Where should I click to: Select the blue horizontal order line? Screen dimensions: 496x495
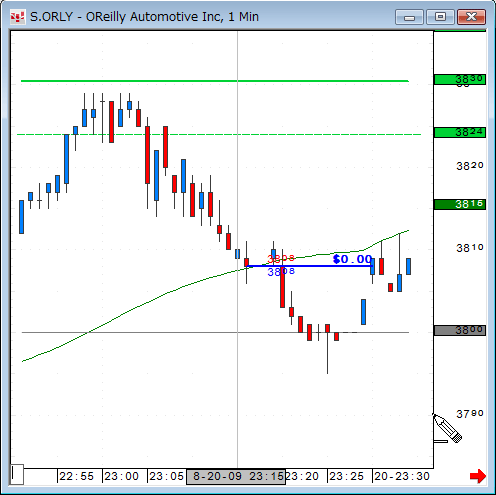tap(310, 266)
